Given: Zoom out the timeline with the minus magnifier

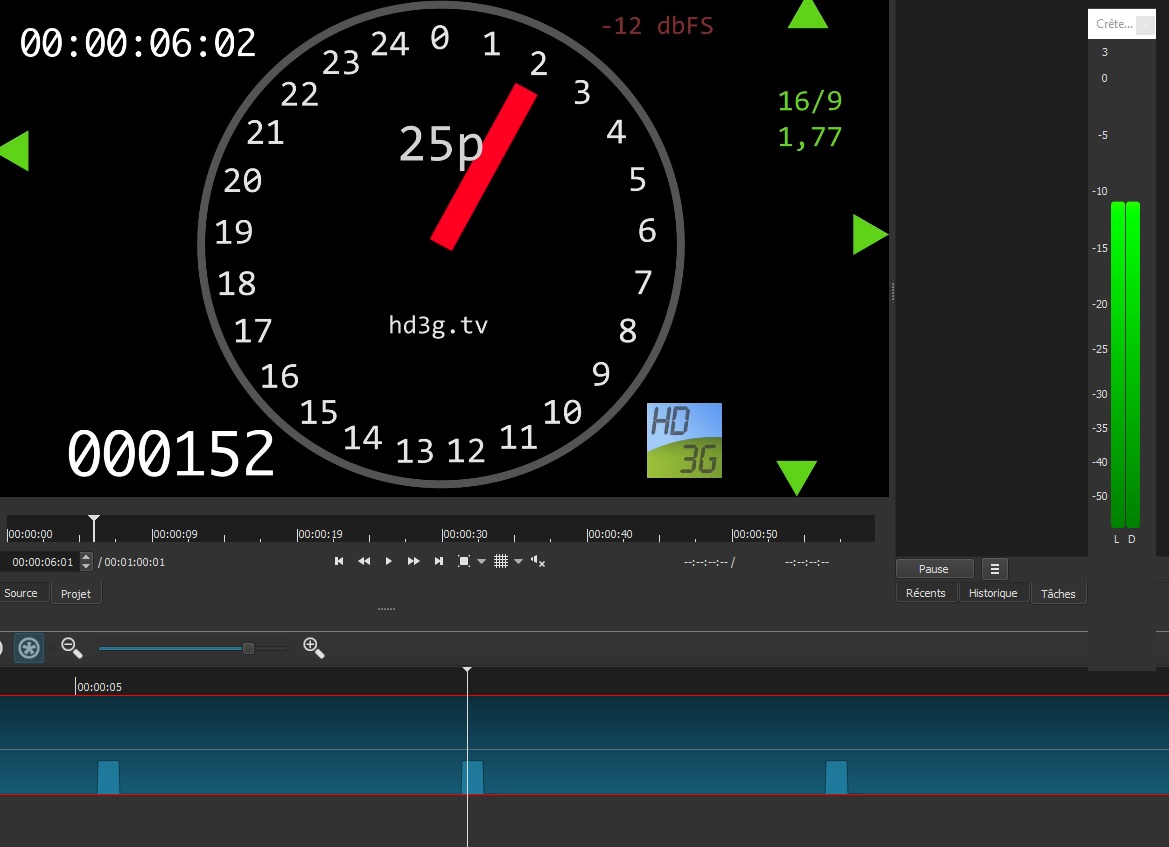Looking at the screenshot, I should pyautogui.click(x=72, y=648).
